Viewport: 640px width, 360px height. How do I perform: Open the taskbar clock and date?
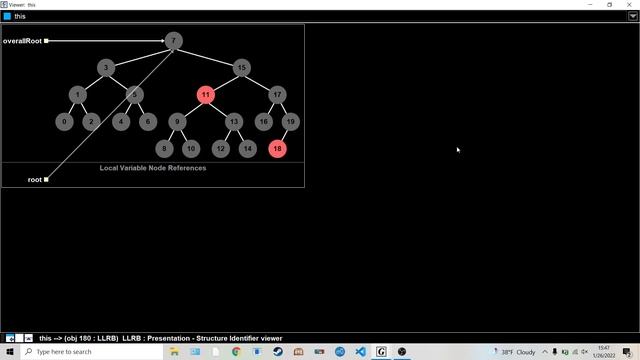pos(604,351)
